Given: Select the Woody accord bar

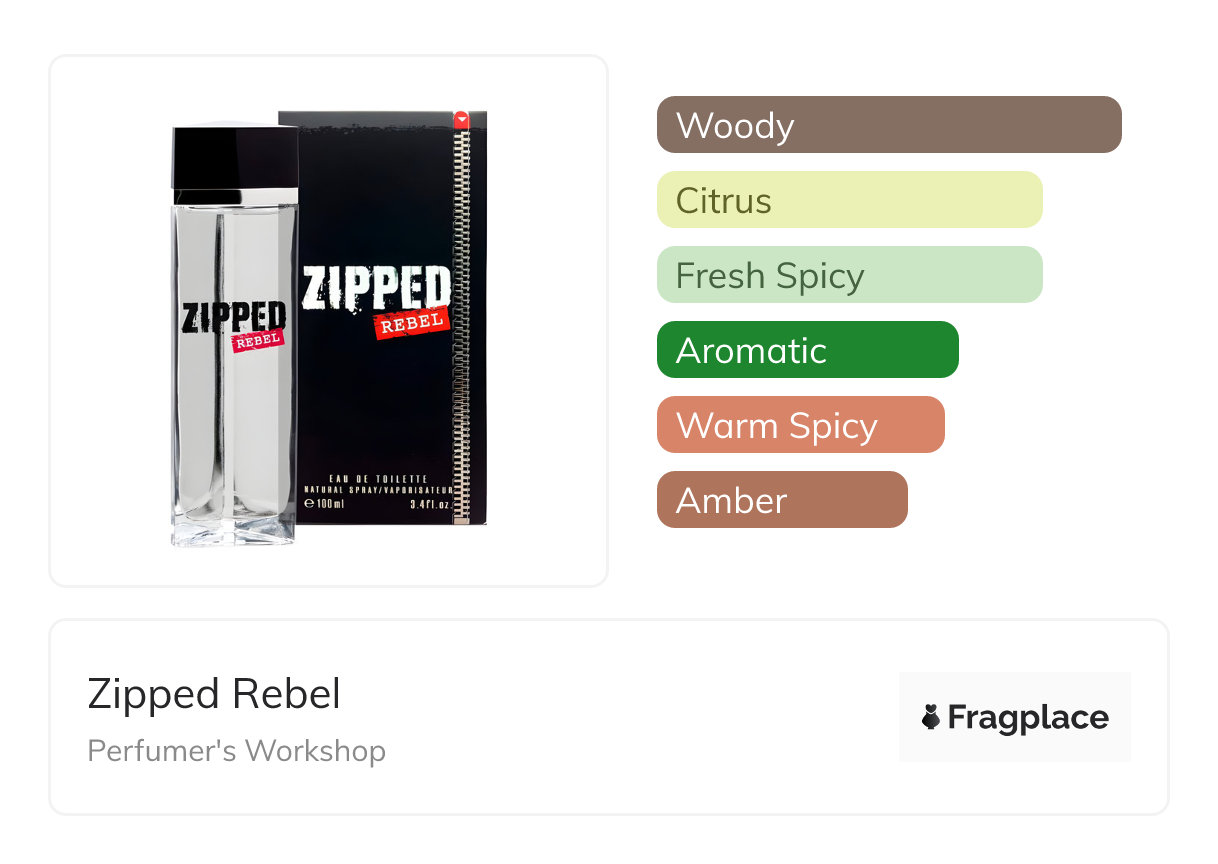Looking at the screenshot, I should [x=888, y=125].
